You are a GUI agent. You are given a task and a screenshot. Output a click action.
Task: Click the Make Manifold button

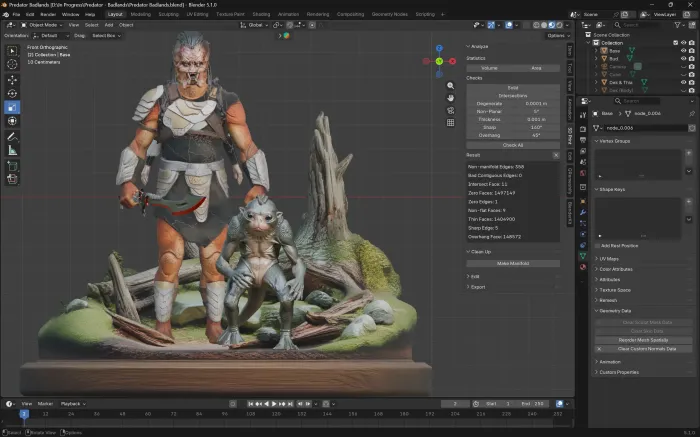click(513, 264)
